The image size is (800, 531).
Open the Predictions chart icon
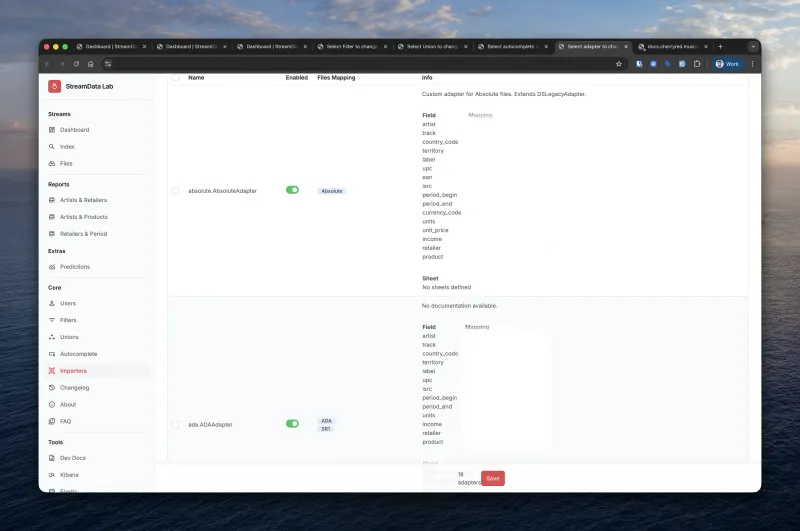coord(52,267)
